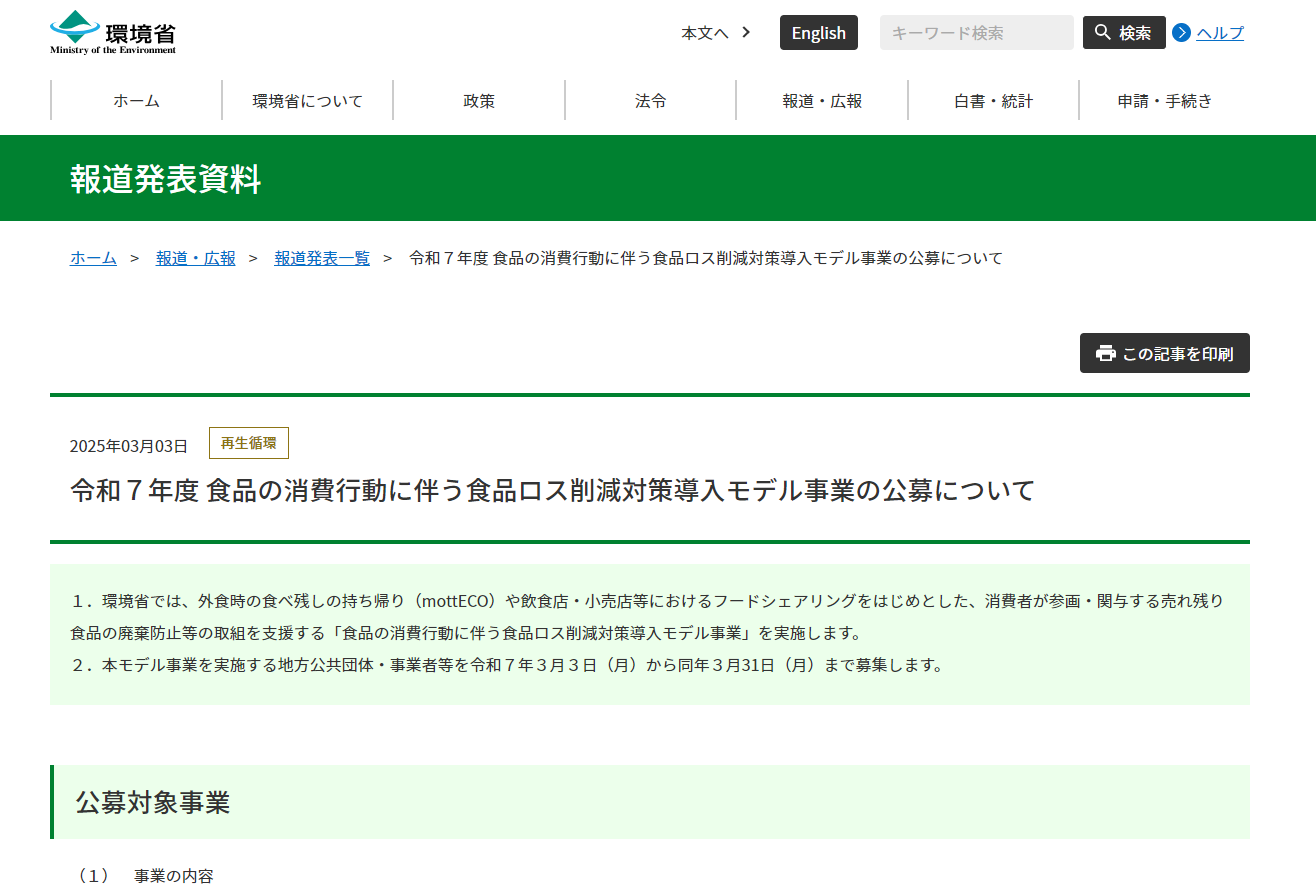Image resolution: width=1316 pixels, height=893 pixels.
Task: Click the chevron next to 本文へ
Action: pos(746,33)
